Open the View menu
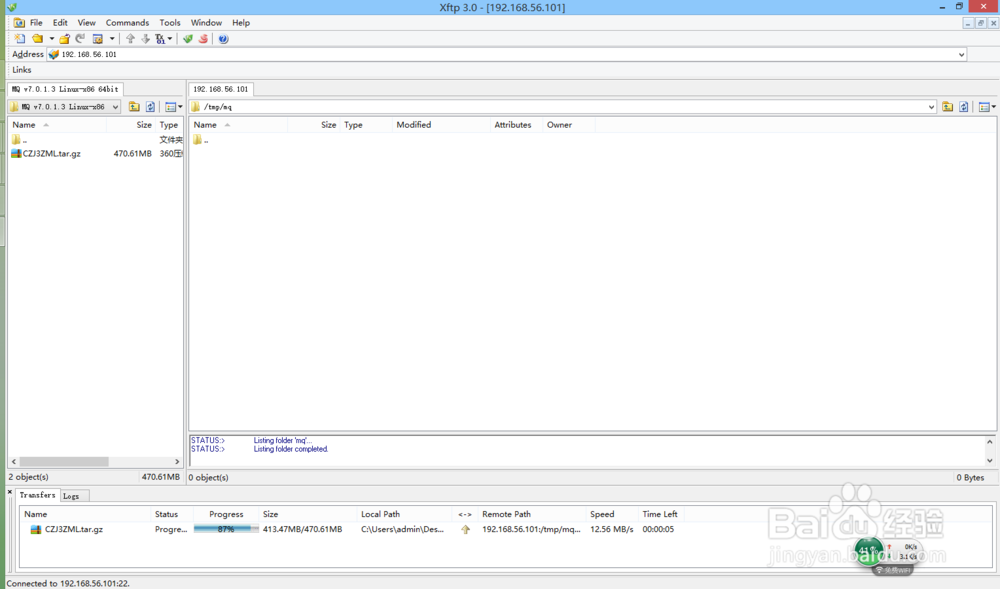This screenshot has height=589, width=1000. [86, 22]
